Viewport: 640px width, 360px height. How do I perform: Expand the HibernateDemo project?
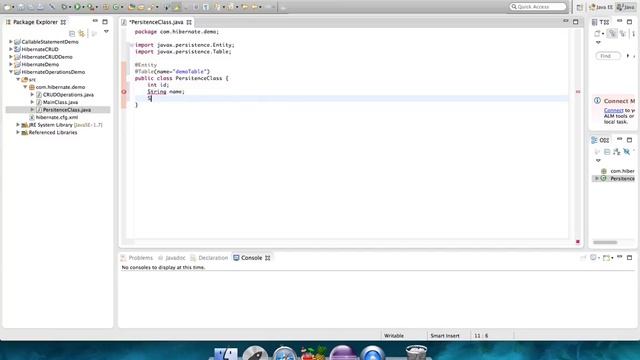click(11, 64)
